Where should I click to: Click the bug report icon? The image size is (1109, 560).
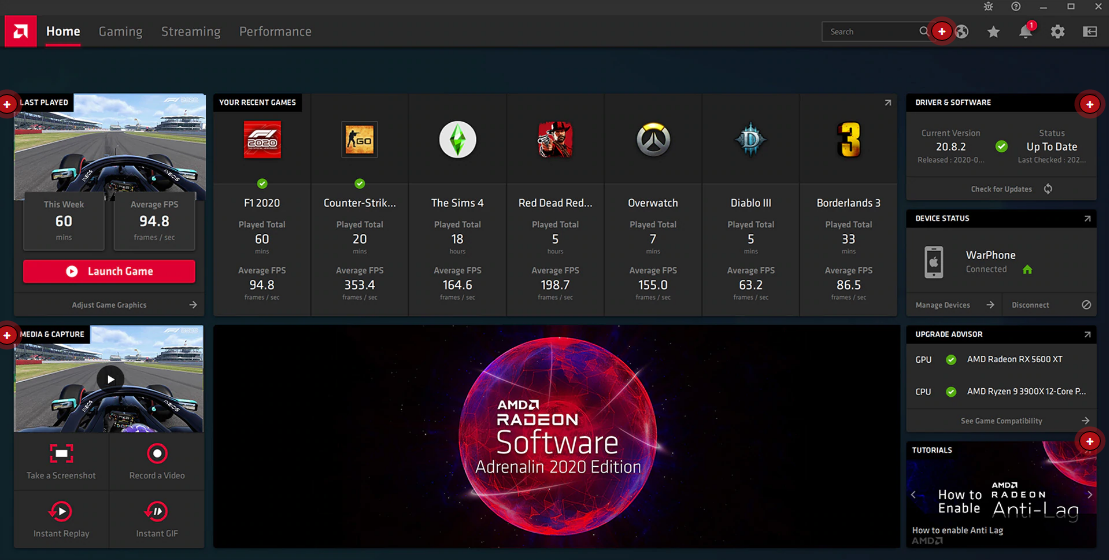tap(988, 6)
